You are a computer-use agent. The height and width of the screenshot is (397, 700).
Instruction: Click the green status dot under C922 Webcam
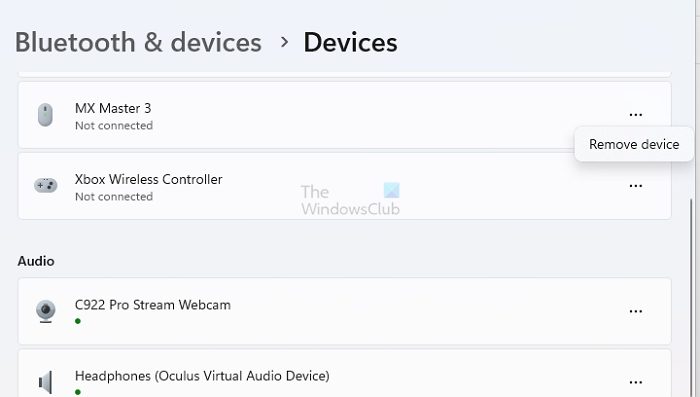point(78,321)
